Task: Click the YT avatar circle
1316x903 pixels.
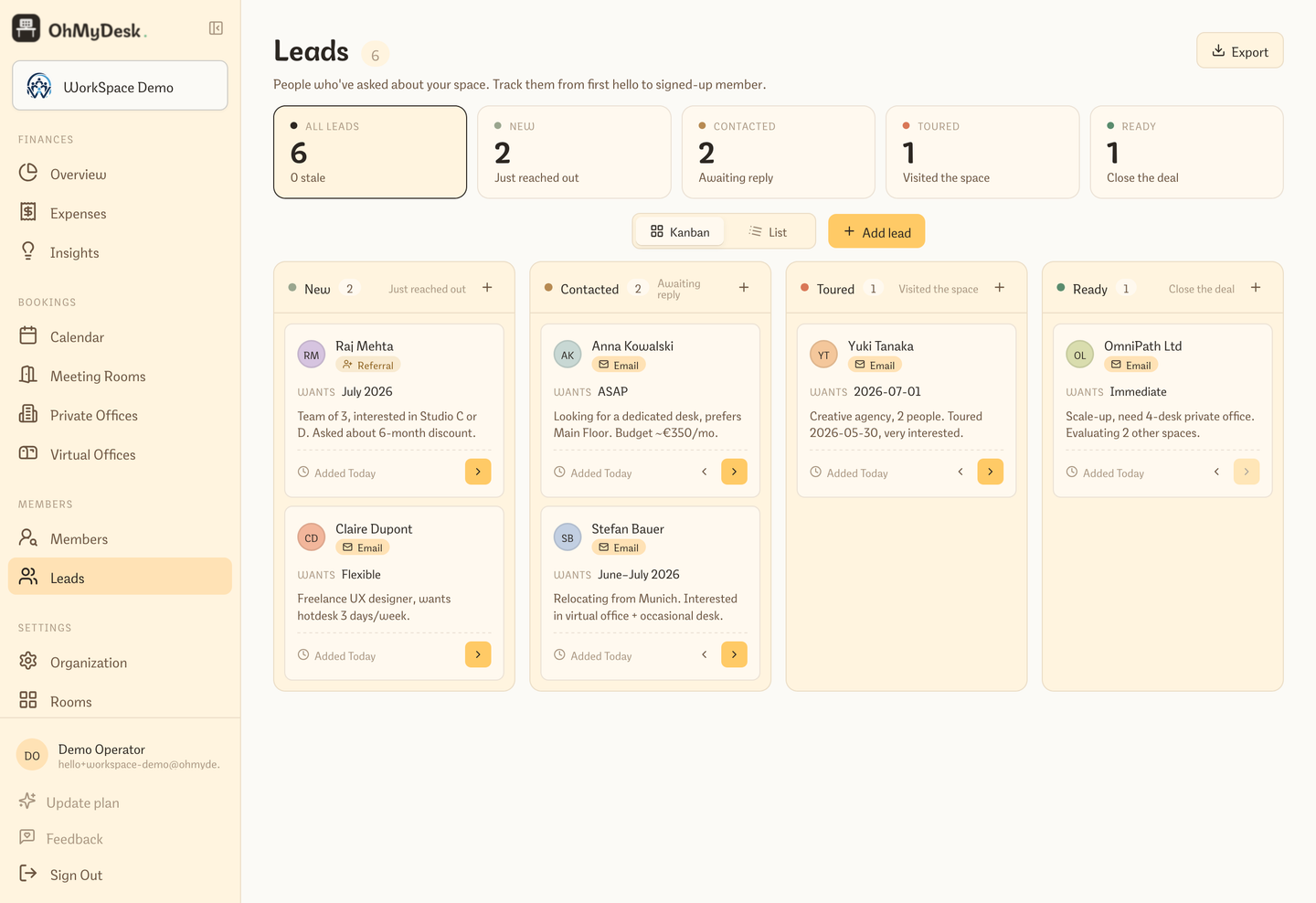Action: 823,355
